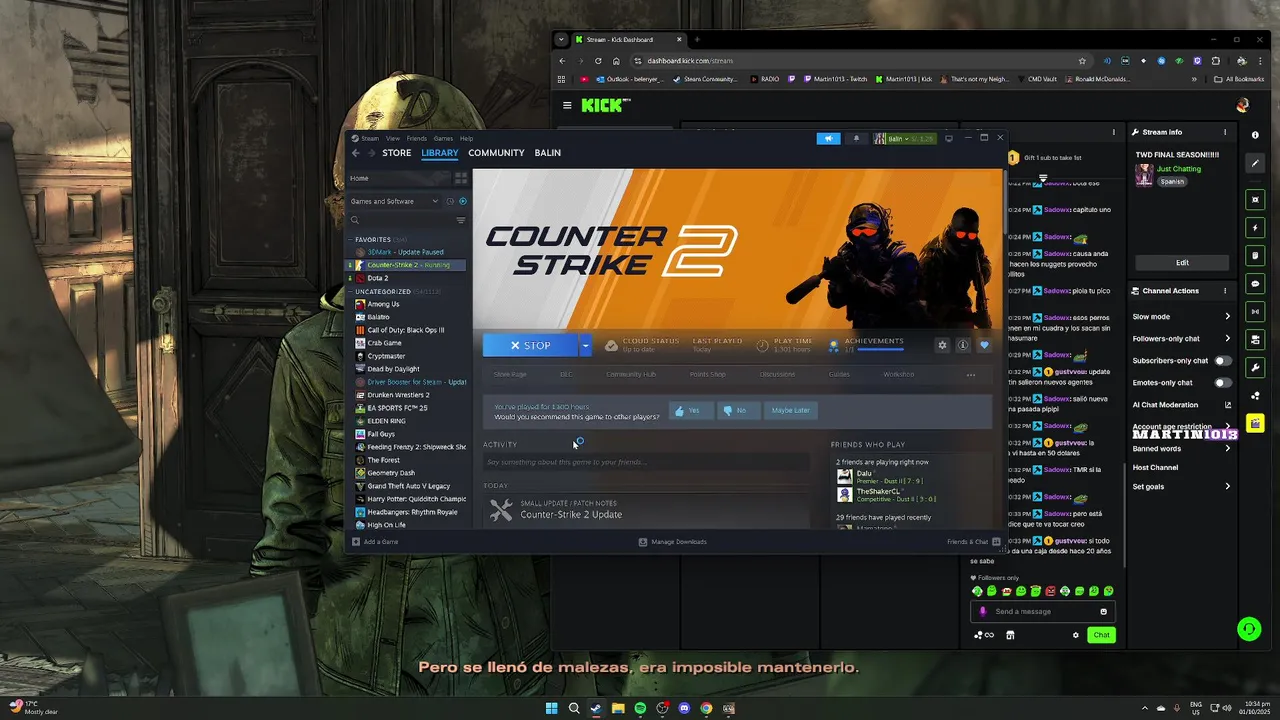Click Edit in Stream info panel
Viewport: 1280px width, 720px height.
(x=1182, y=263)
